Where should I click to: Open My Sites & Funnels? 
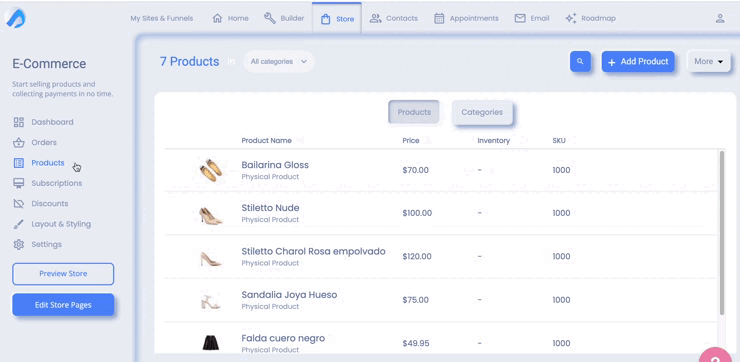pos(162,18)
